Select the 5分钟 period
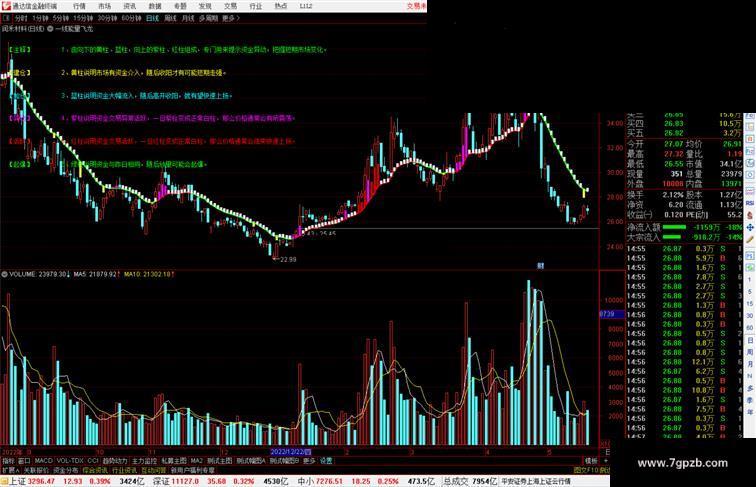This screenshot has height=487, width=756. 61,18
